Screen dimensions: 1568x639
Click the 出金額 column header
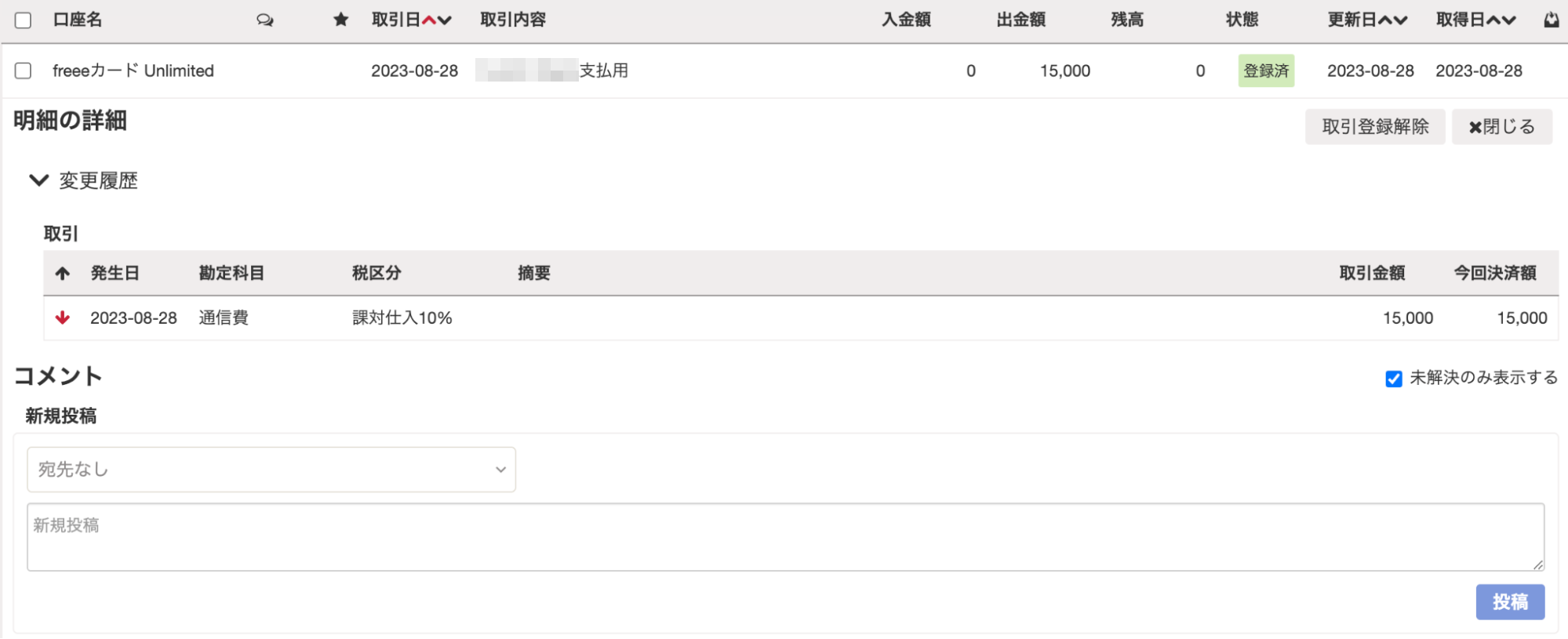pos(1021,20)
